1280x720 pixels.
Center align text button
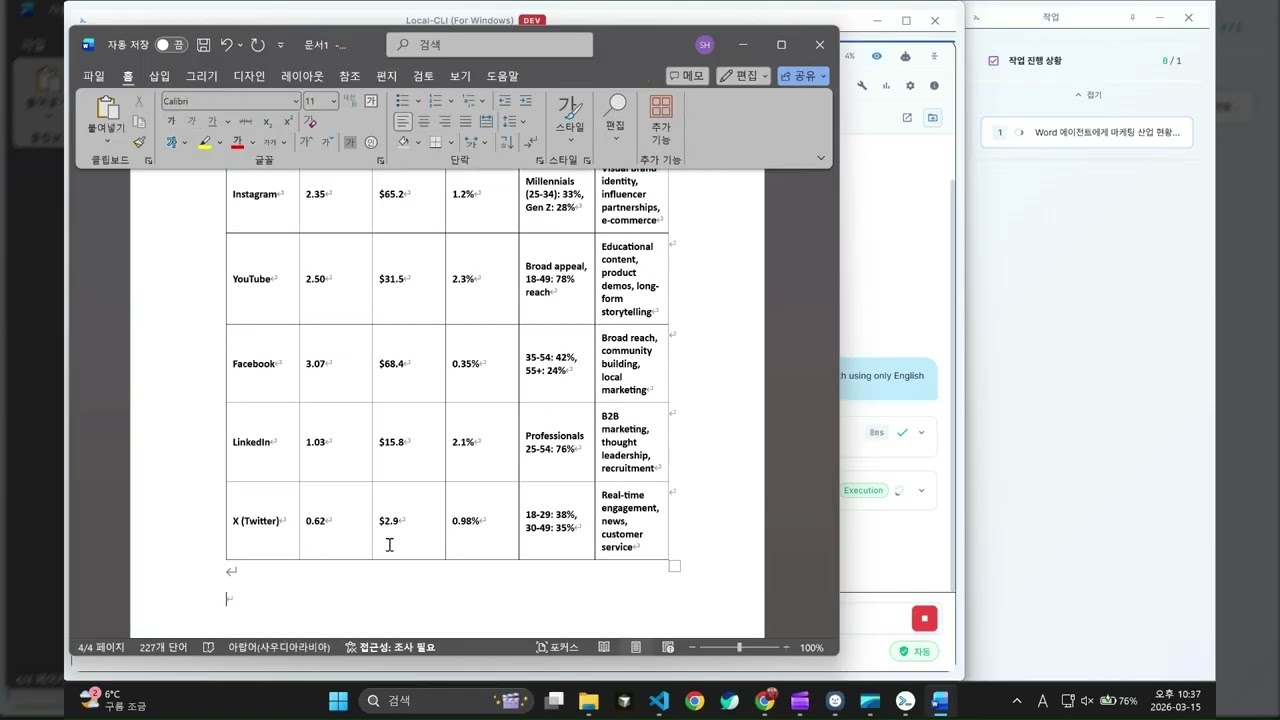coord(424,121)
